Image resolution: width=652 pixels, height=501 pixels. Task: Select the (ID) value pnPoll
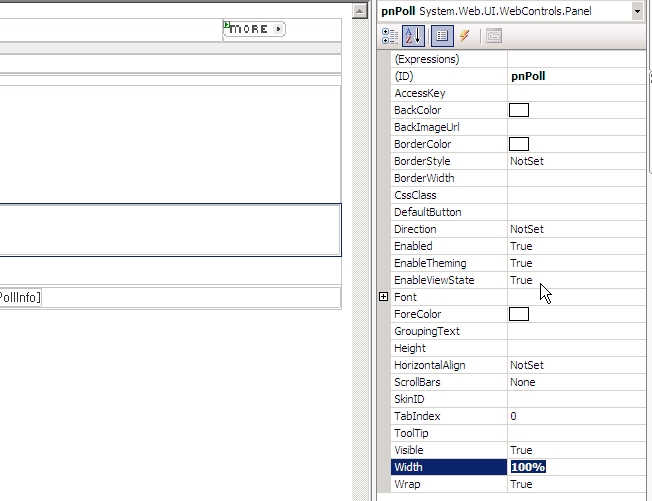pyautogui.click(x=528, y=76)
